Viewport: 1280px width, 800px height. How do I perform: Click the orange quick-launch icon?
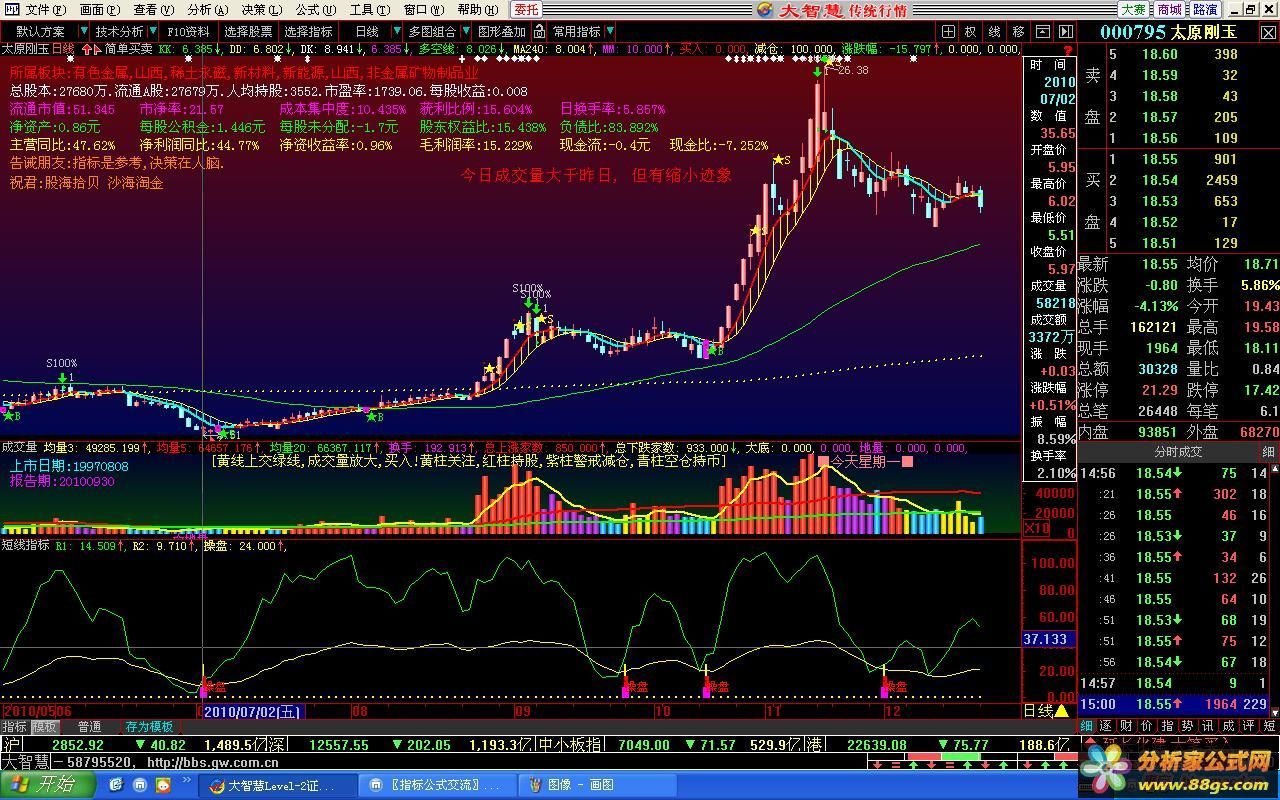tap(164, 786)
